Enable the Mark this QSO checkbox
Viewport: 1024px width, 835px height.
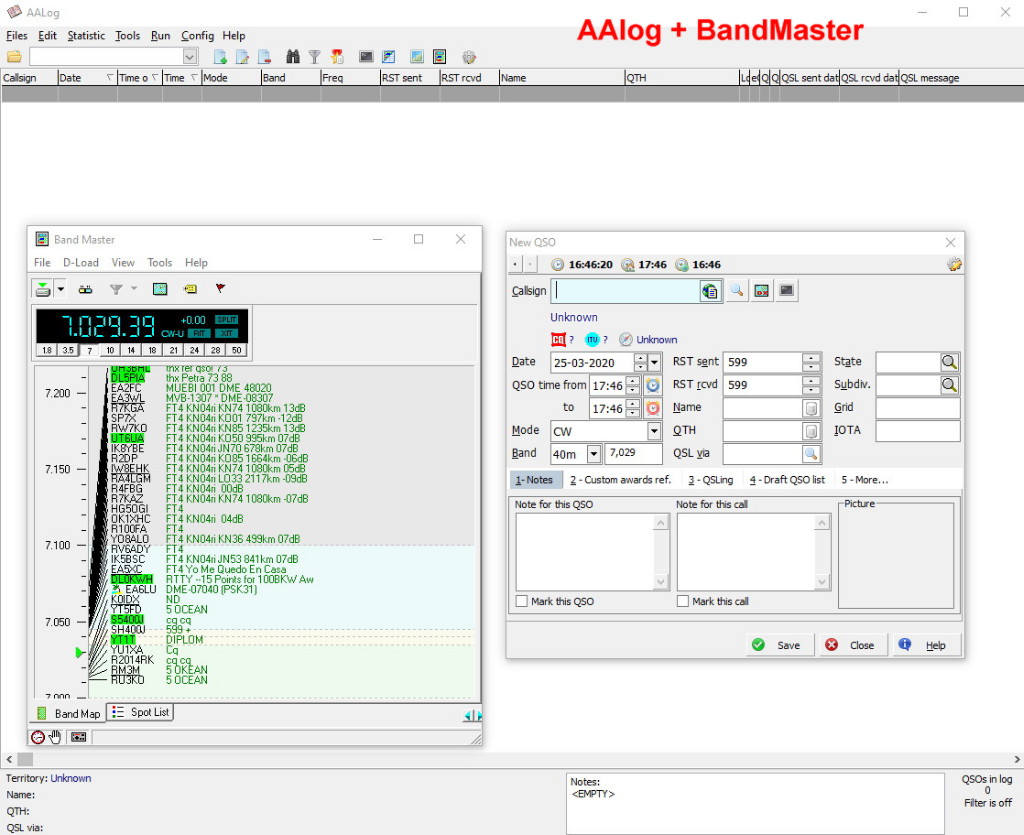522,601
